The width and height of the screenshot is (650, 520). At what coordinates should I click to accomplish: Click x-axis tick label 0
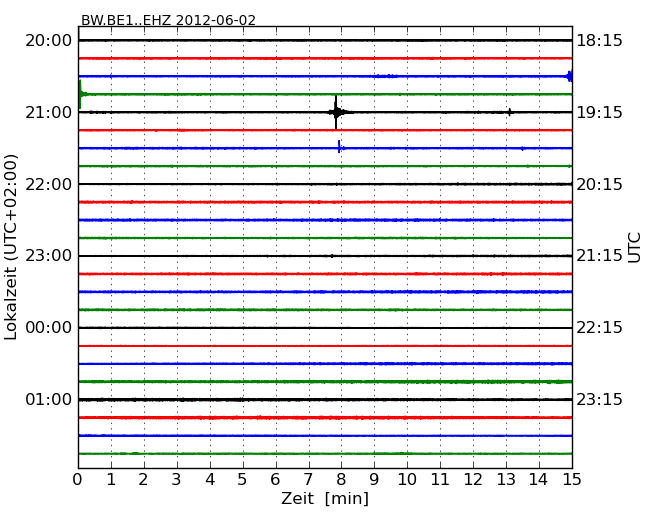click(x=78, y=480)
